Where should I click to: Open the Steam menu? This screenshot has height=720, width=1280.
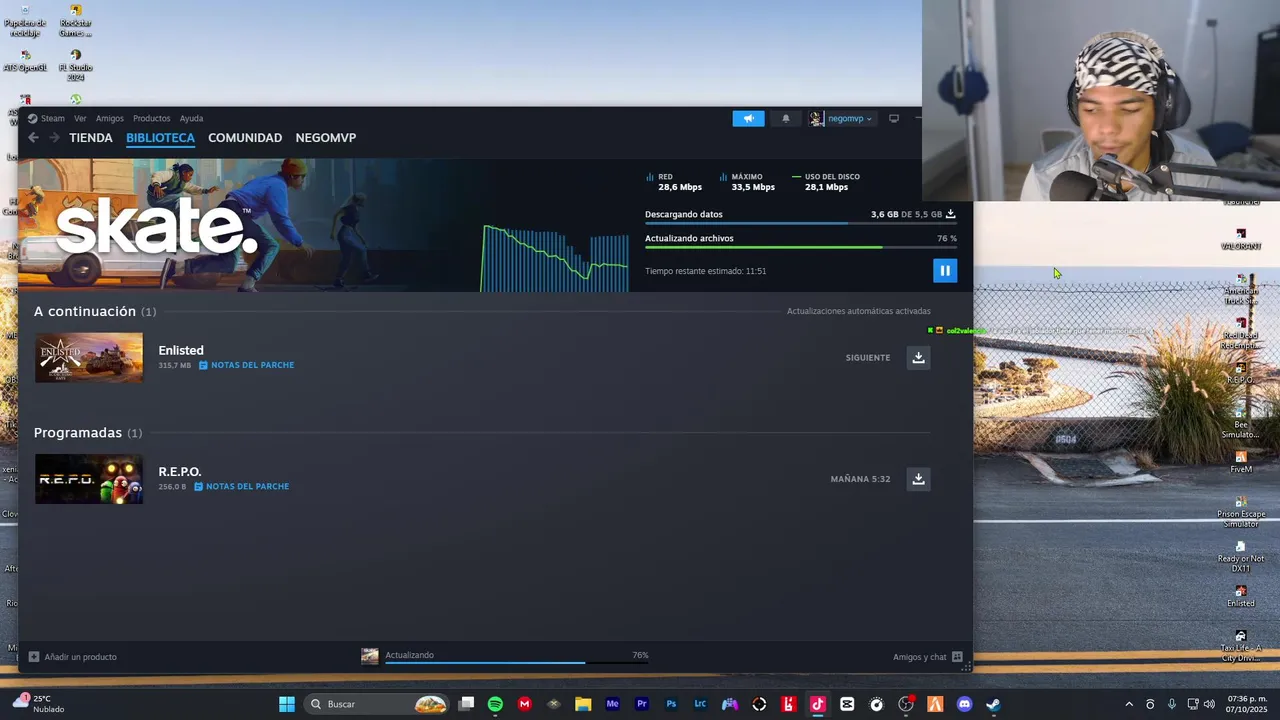(46, 118)
